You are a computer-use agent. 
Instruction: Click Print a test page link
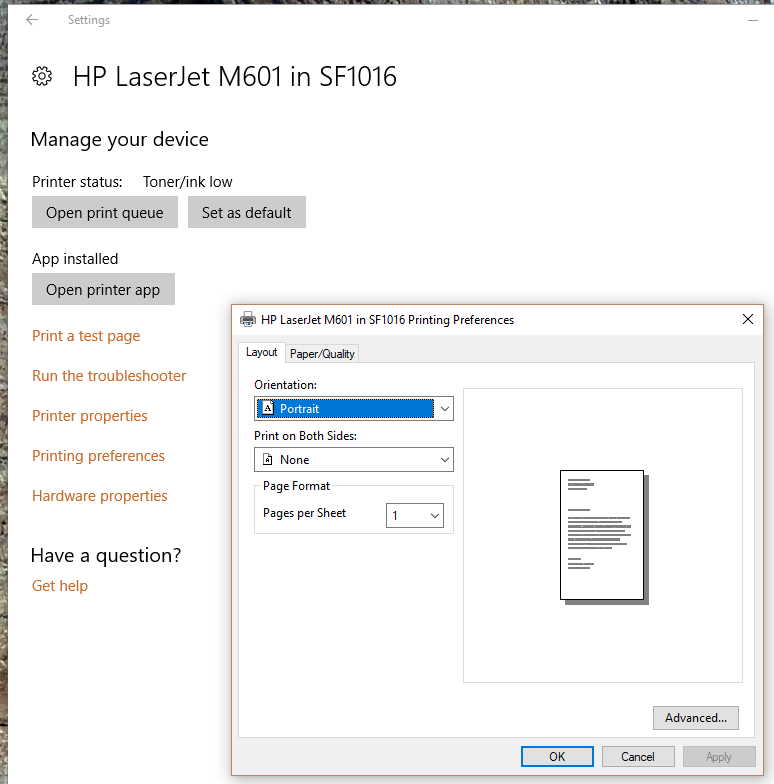86,336
